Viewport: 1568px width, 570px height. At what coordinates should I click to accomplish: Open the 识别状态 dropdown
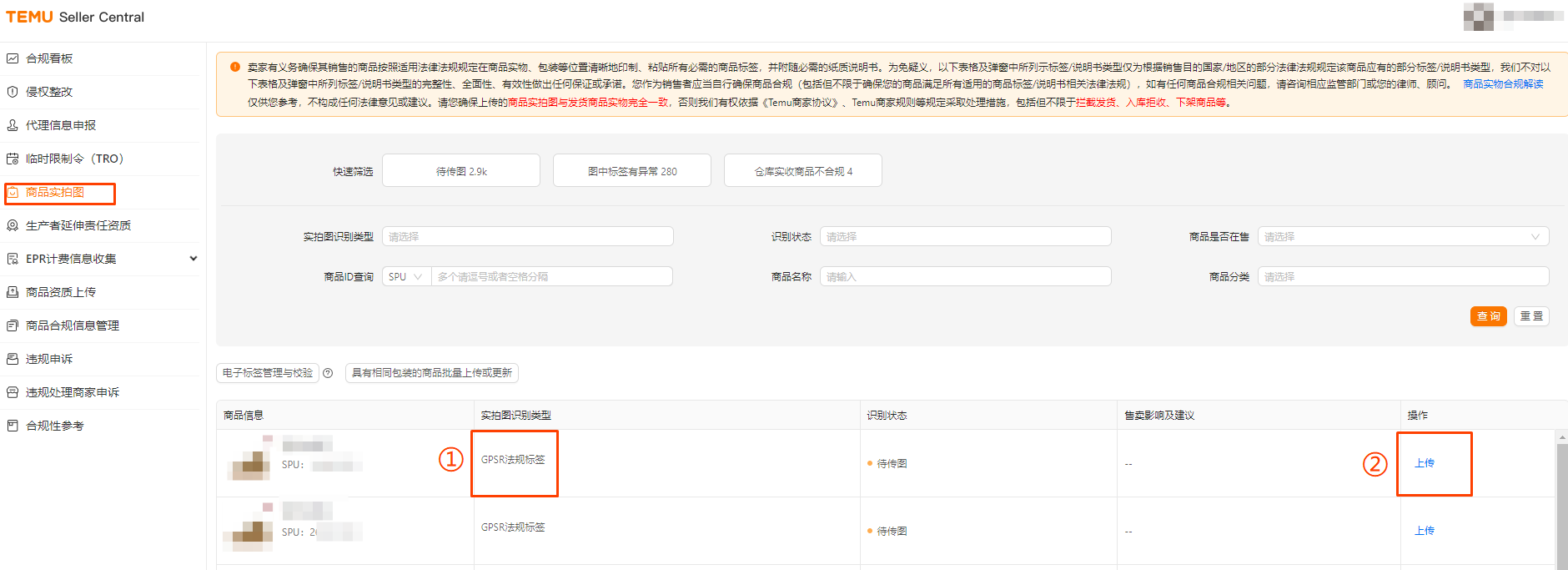coord(966,236)
